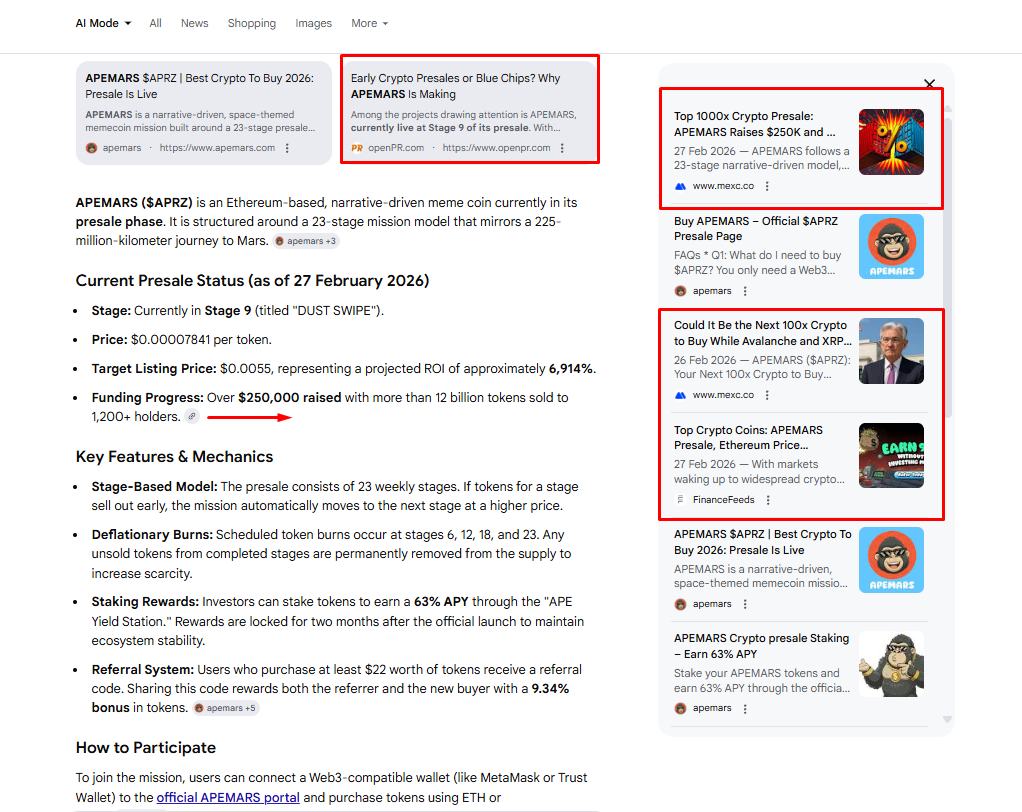Screen dimensions: 1022x812
Task: Expand the More menu
Action: click(x=370, y=23)
